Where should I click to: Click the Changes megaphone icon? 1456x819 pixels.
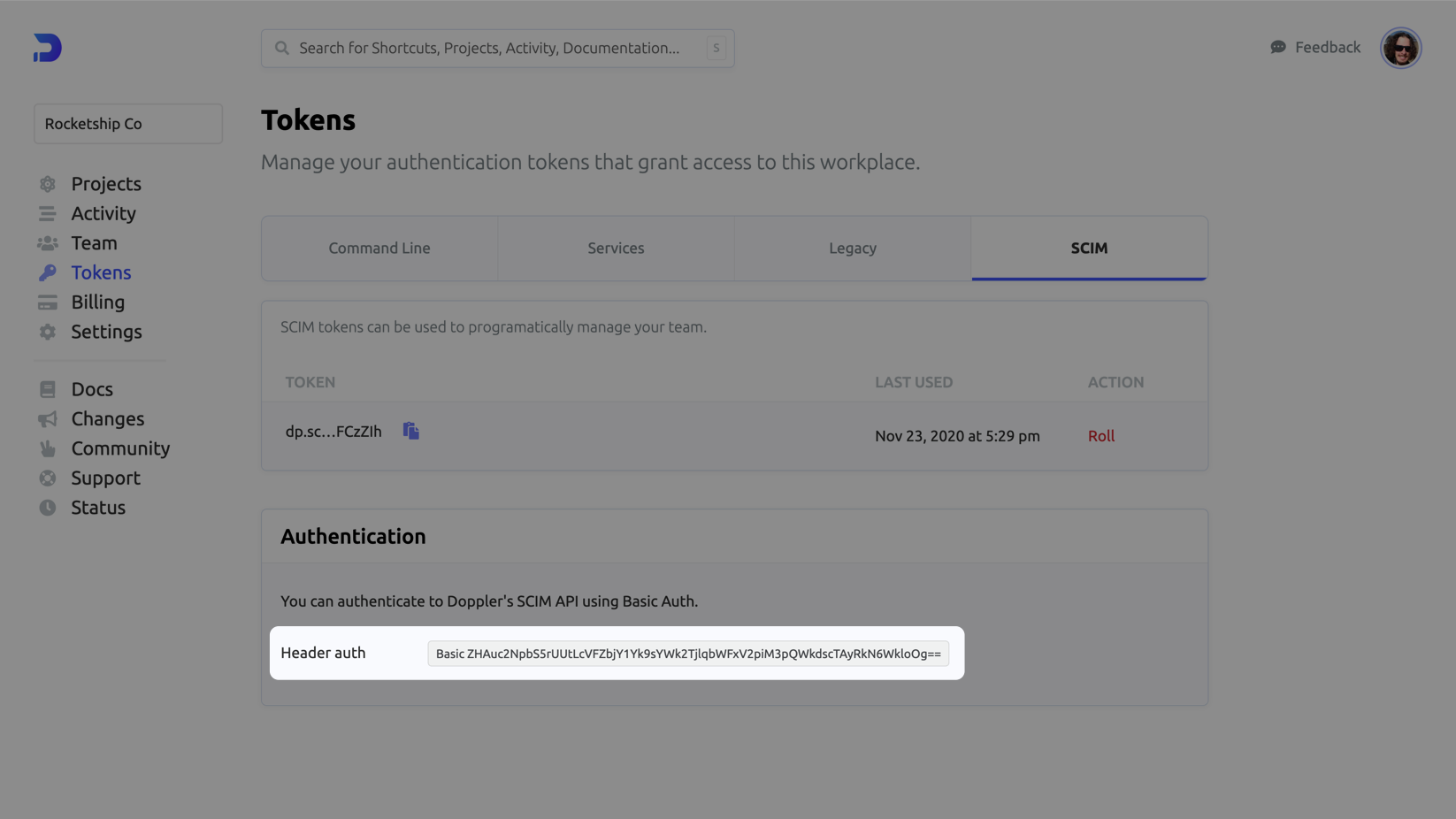pos(48,419)
